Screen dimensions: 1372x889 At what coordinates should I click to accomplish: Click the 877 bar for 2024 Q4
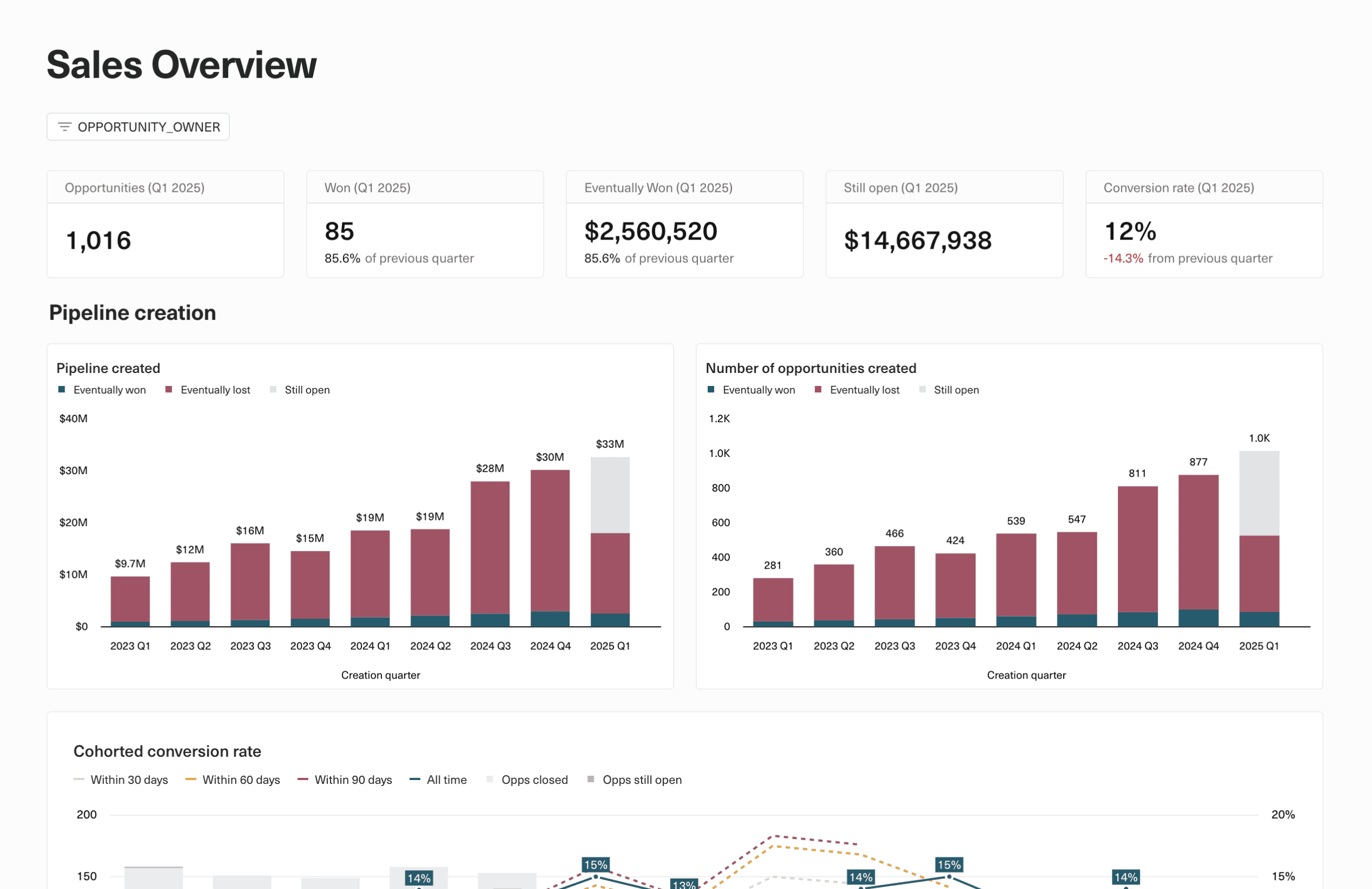pos(1199,551)
